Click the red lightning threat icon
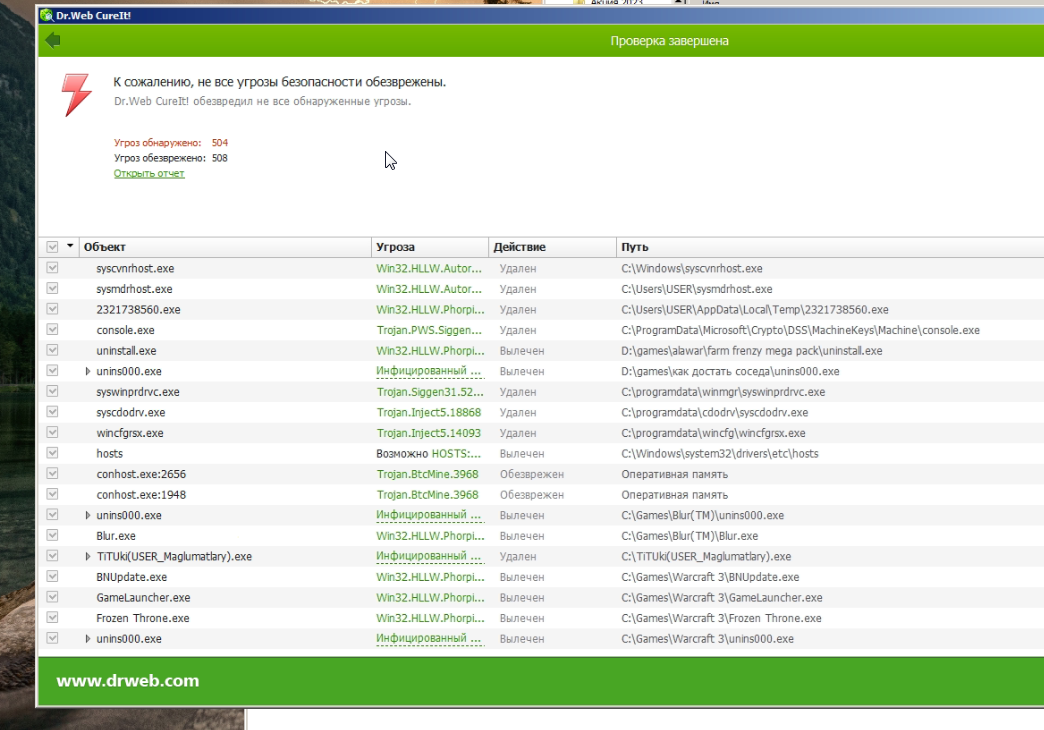The width and height of the screenshot is (1044, 730). 76,95
